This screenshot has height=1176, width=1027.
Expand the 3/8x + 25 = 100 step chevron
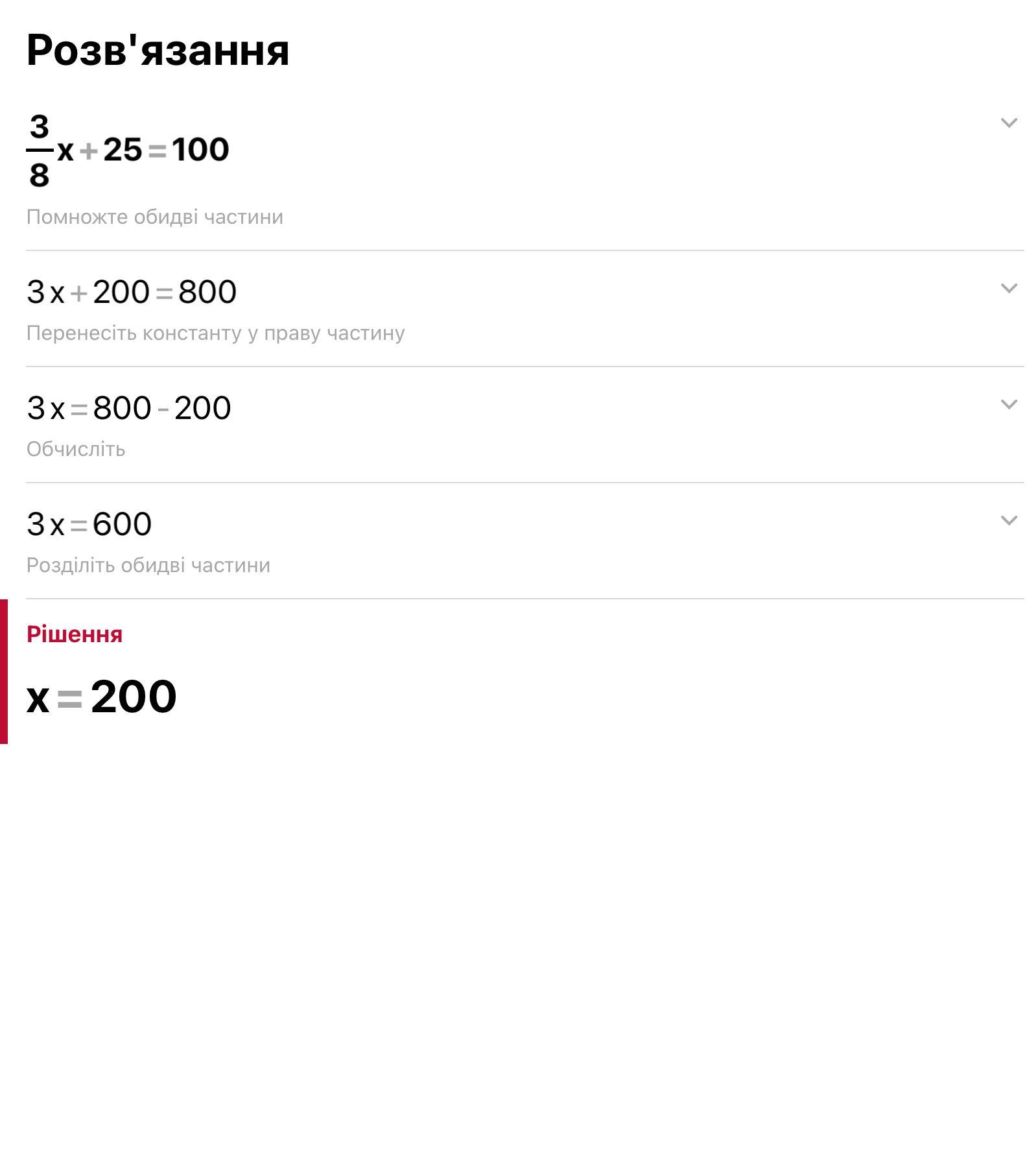pyautogui.click(x=1008, y=123)
